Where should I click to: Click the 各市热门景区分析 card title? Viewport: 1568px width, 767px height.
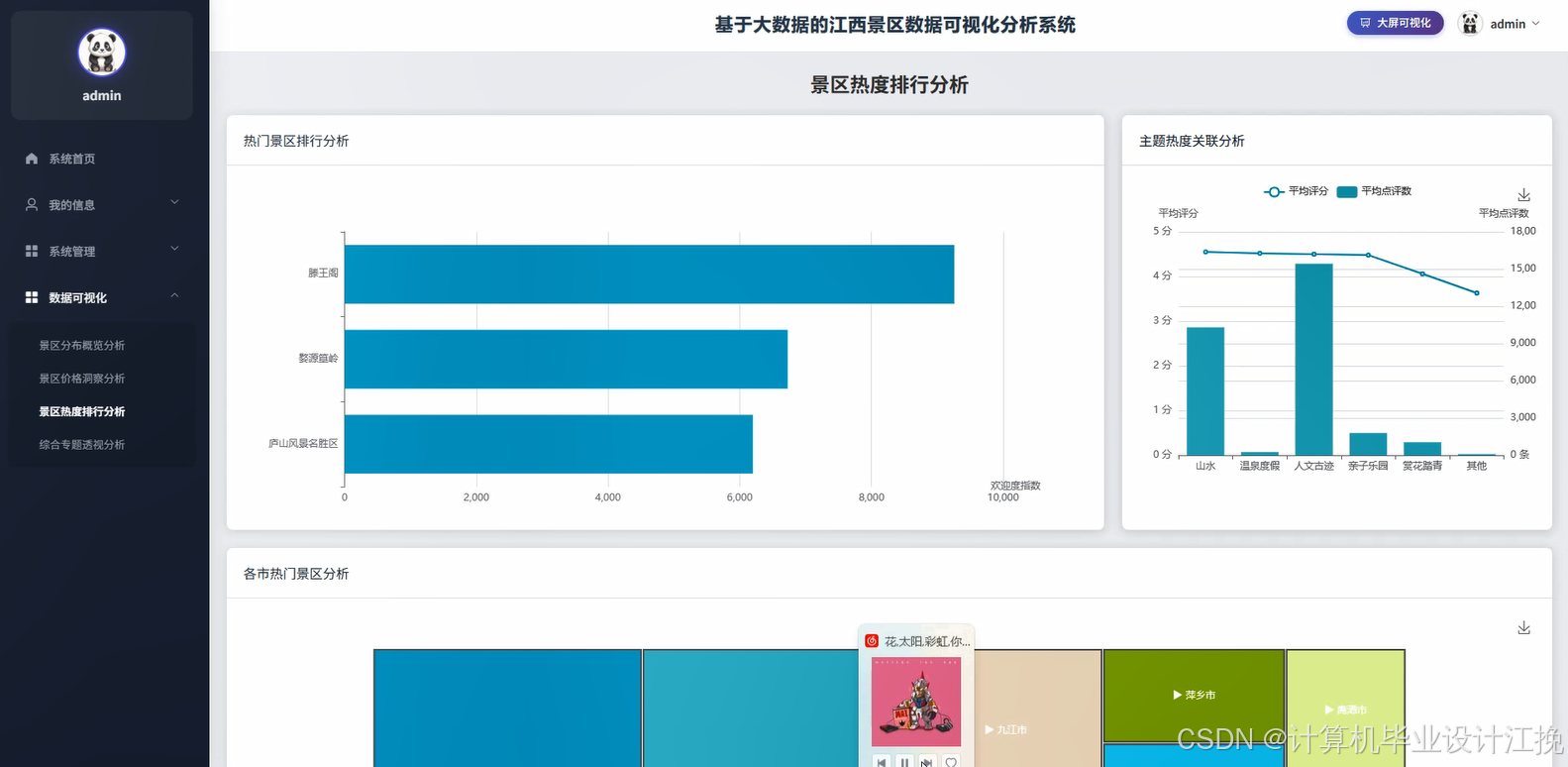coord(296,574)
